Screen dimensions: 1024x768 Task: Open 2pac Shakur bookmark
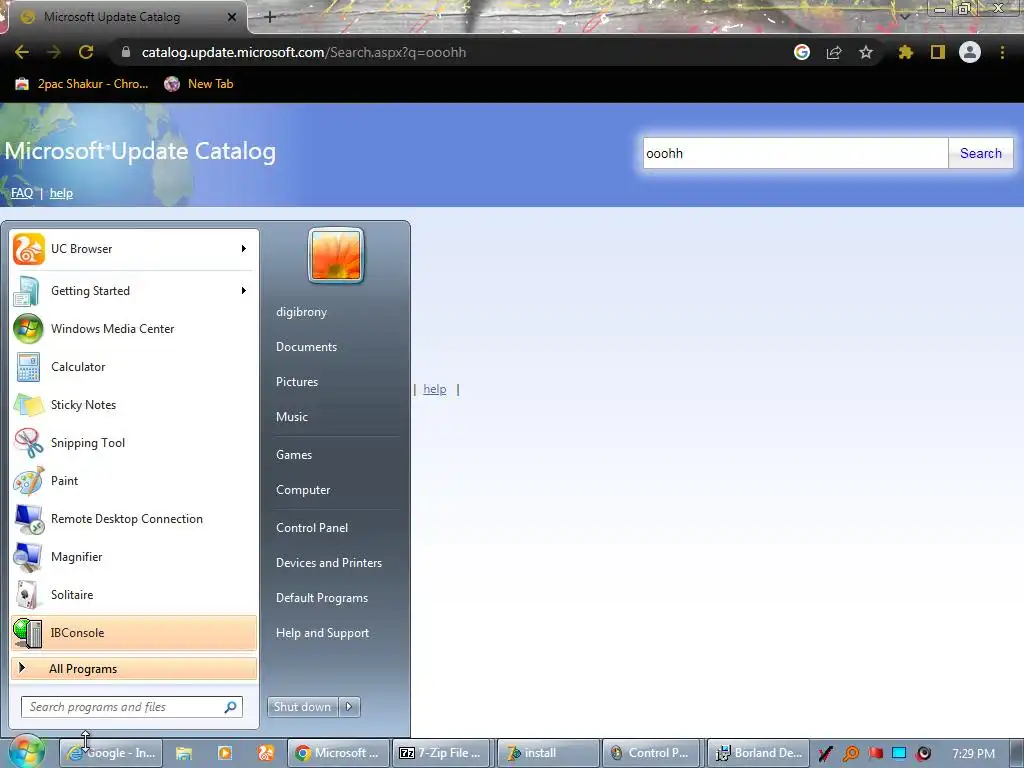click(82, 84)
